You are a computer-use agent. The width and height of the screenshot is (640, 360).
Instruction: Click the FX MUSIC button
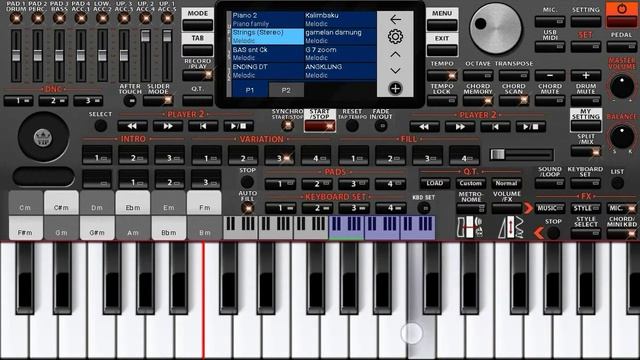[550, 209]
